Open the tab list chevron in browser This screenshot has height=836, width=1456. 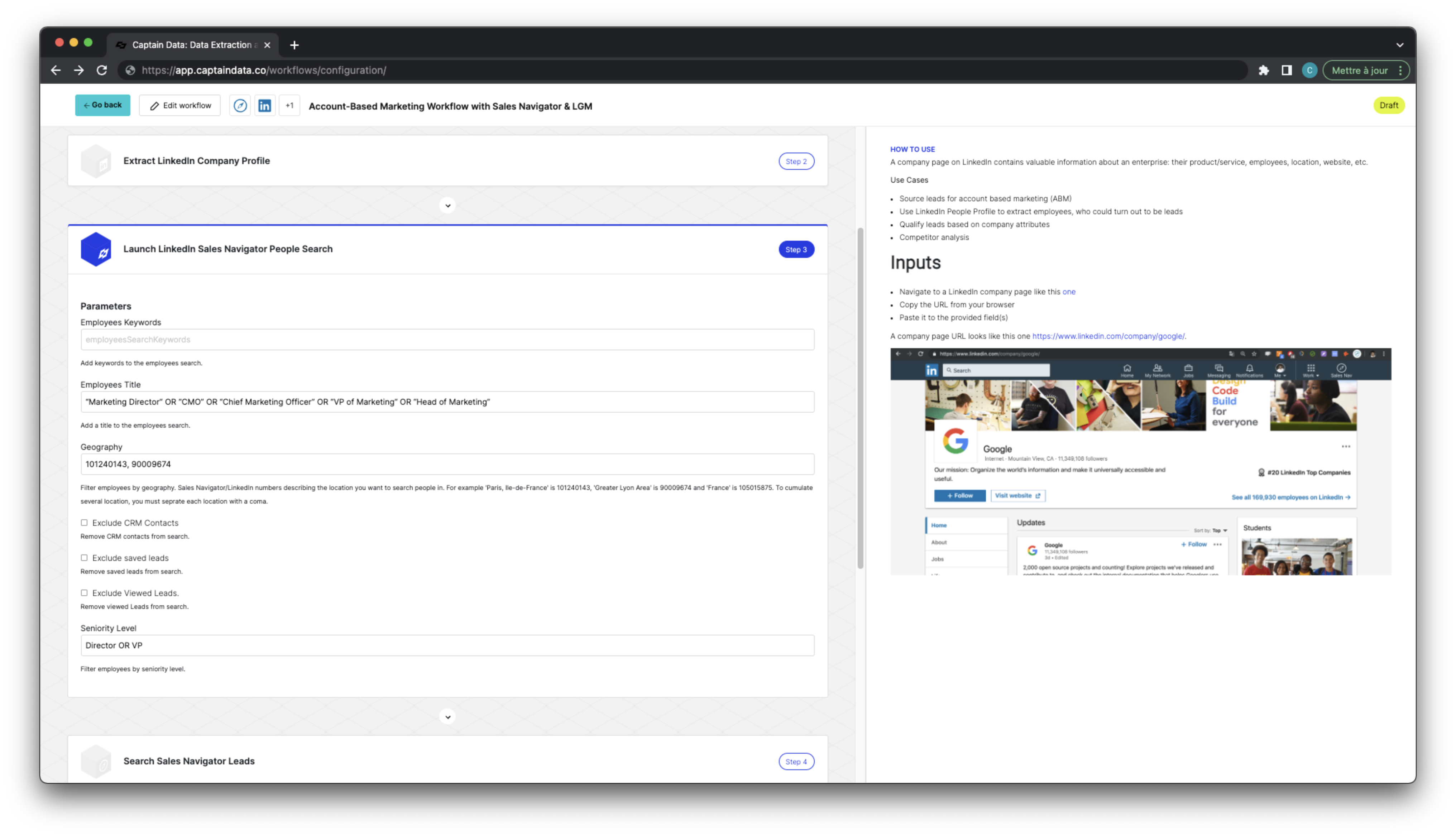click(x=1400, y=45)
